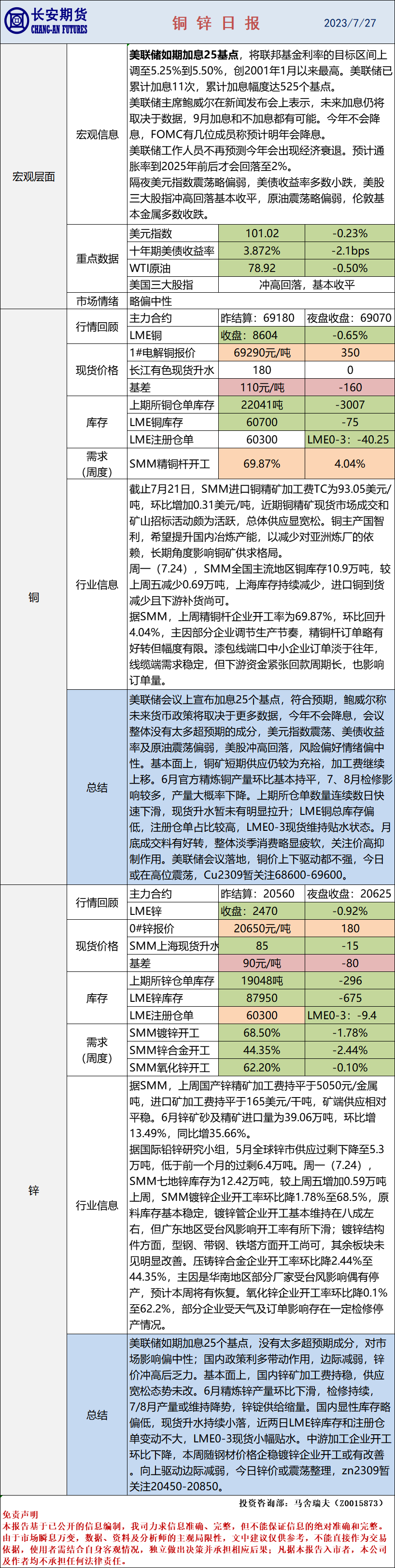Click the LME zinc change -0.92%
This screenshot has height=1568, width=395.
pyautogui.click(x=350, y=911)
